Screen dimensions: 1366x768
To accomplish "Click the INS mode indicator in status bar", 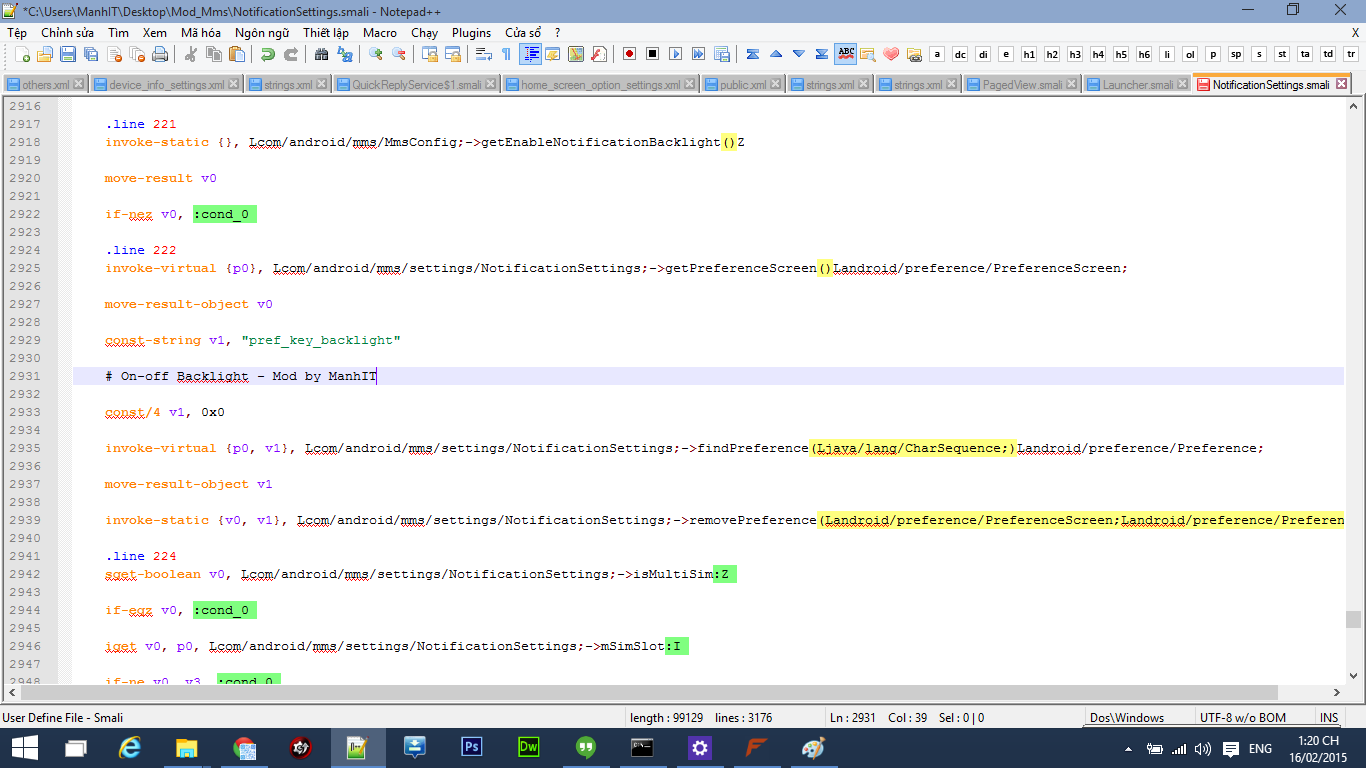I will 1328,717.
